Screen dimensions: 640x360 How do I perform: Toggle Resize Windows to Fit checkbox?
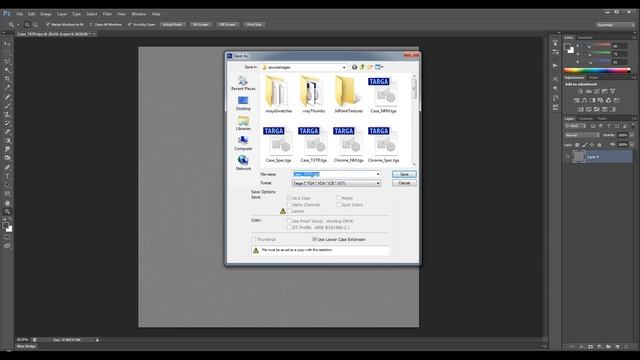[48, 24]
